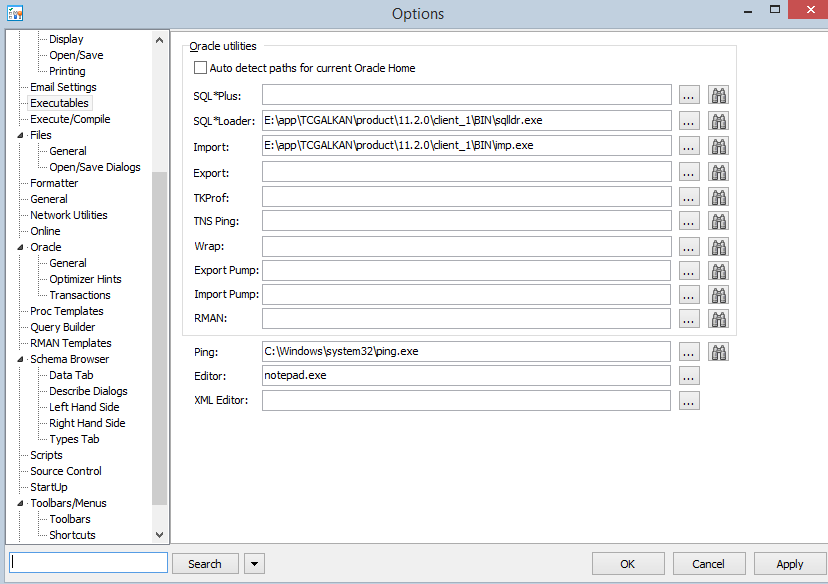Screen dimensions: 828x584
Task: Collapse the Files tree node
Action: click(21, 135)
